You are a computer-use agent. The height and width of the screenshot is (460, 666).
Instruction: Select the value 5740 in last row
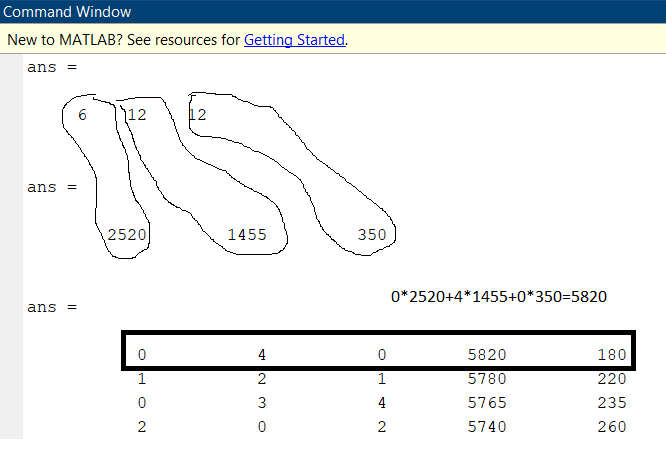tap(486, 427)
